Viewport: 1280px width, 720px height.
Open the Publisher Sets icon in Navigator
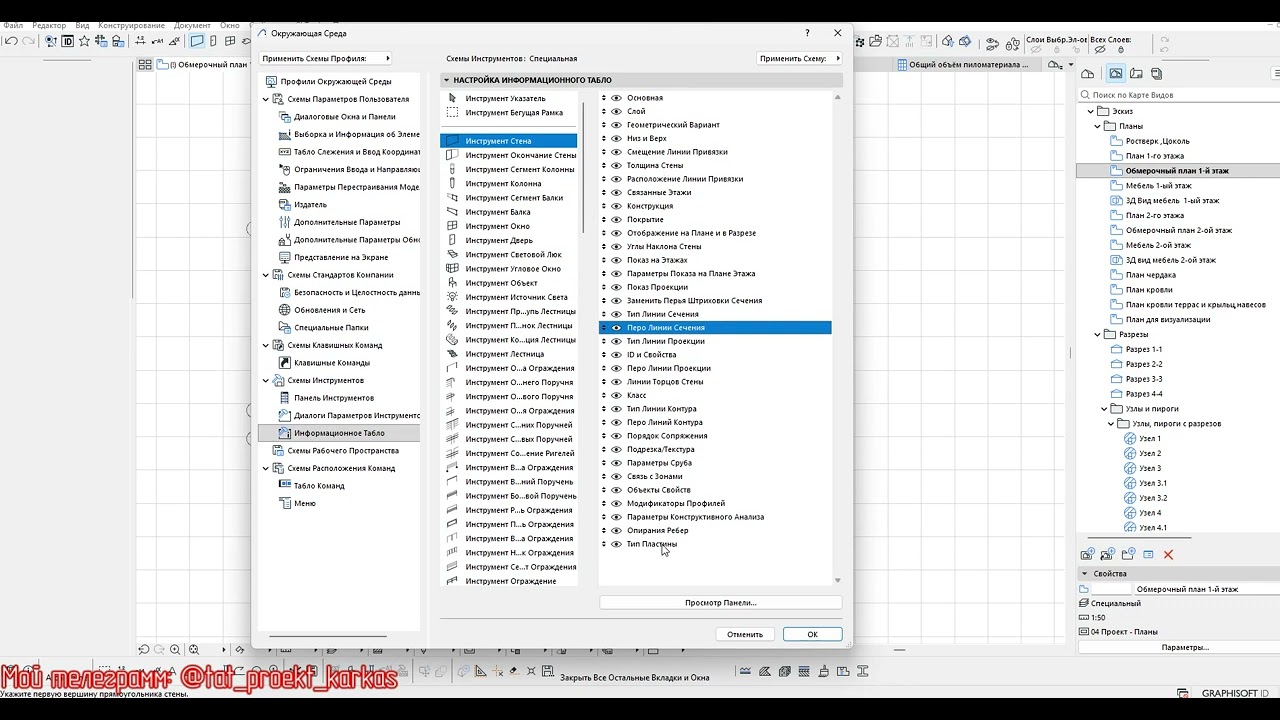(1157, 73)
